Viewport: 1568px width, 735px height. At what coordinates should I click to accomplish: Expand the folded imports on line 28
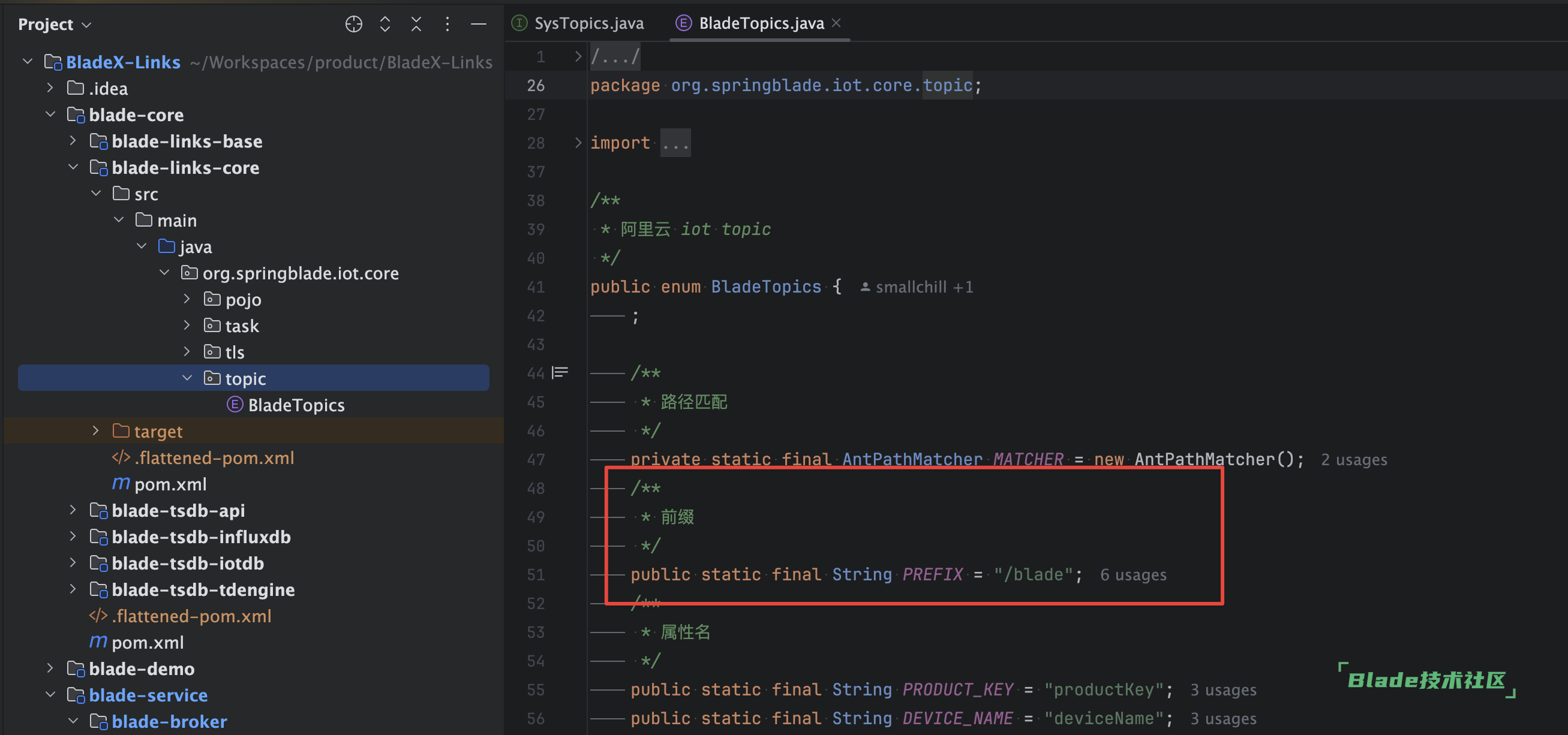click(x=578, y=142)
